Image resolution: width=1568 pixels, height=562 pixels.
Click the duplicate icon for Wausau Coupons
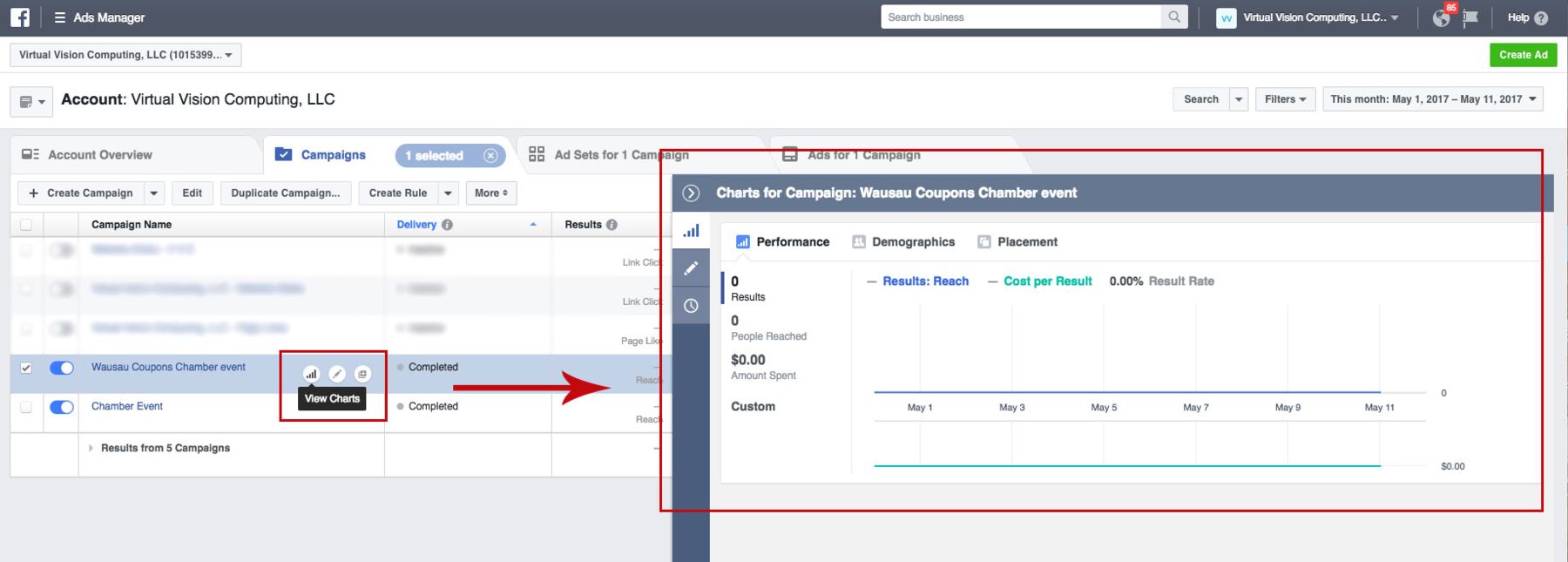pyautogui.click(x=362, y=374)
